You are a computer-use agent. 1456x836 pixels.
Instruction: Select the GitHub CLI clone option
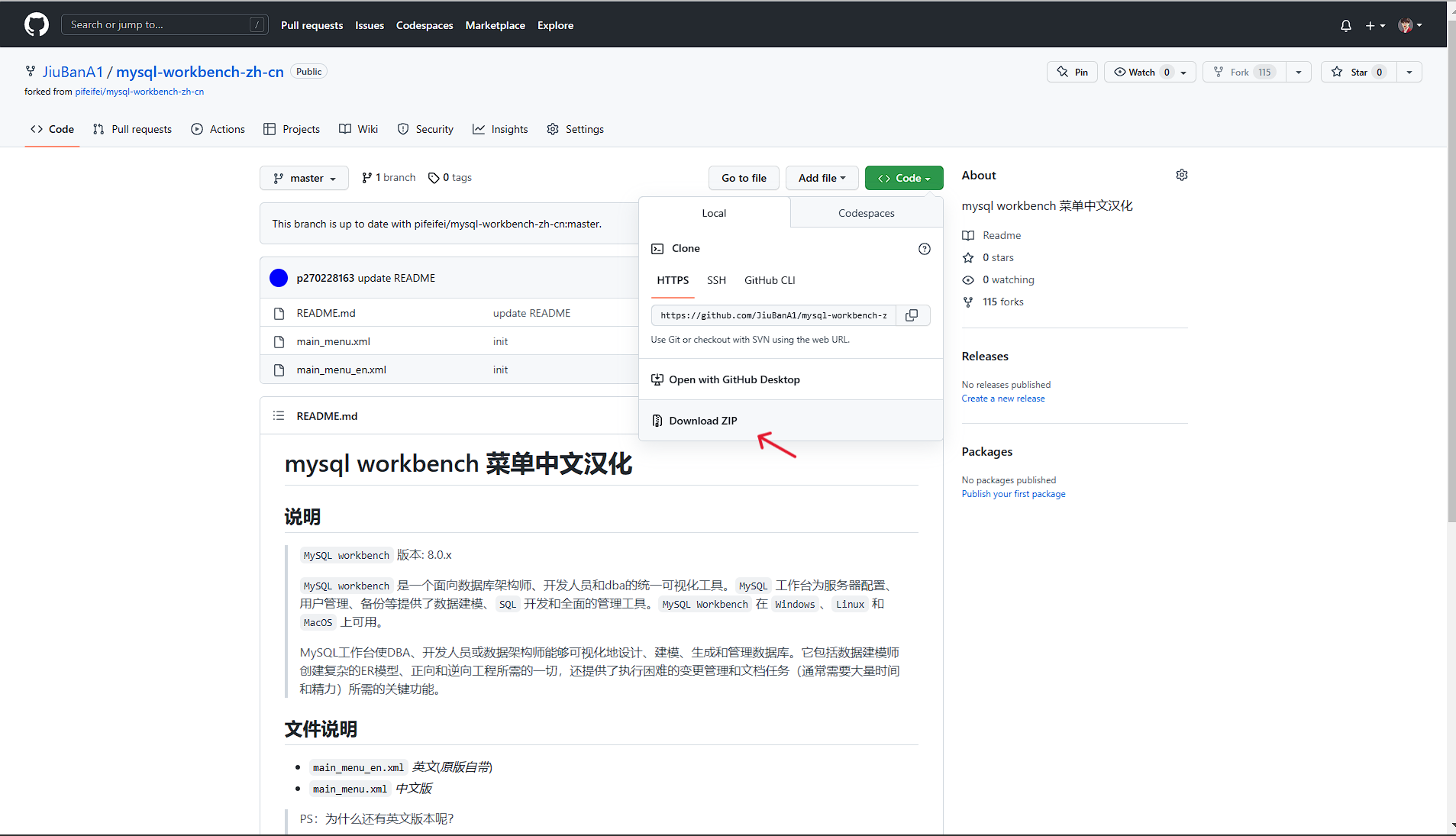(770, 280)
